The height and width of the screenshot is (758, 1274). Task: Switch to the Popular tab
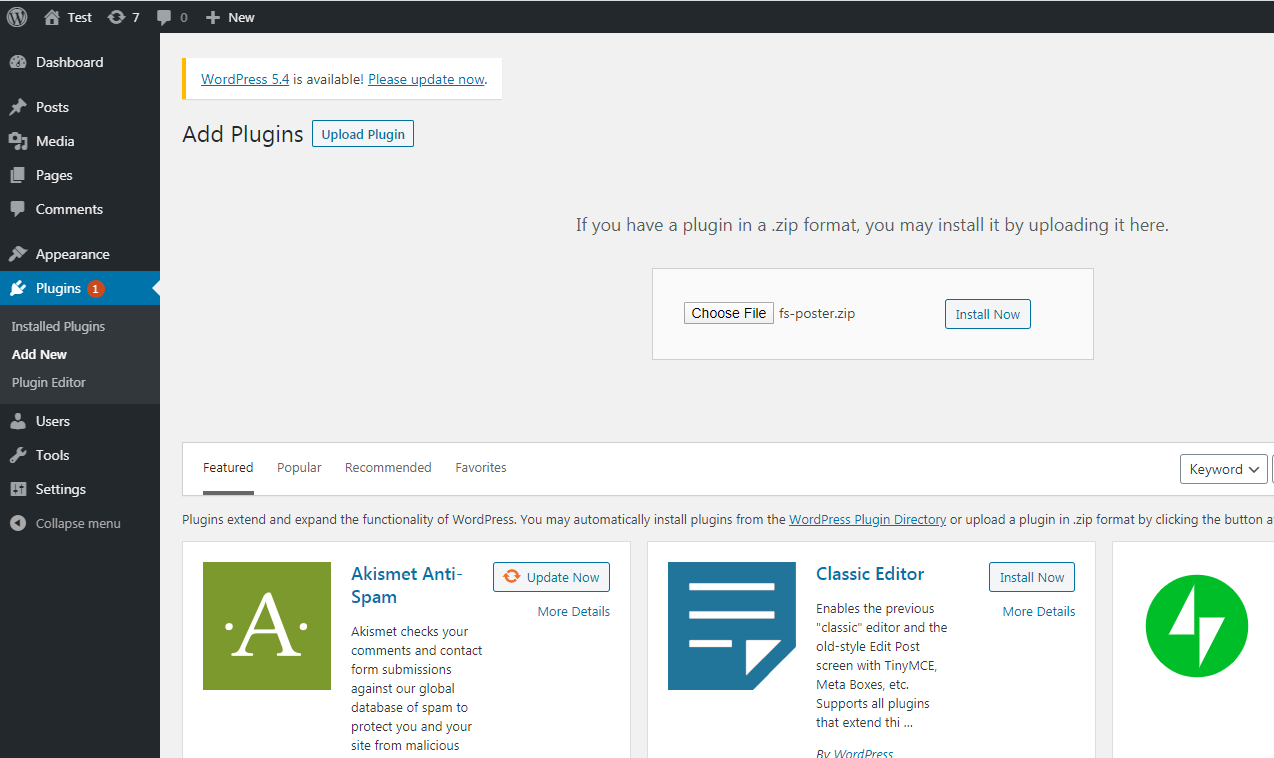[x=299, y=467]
